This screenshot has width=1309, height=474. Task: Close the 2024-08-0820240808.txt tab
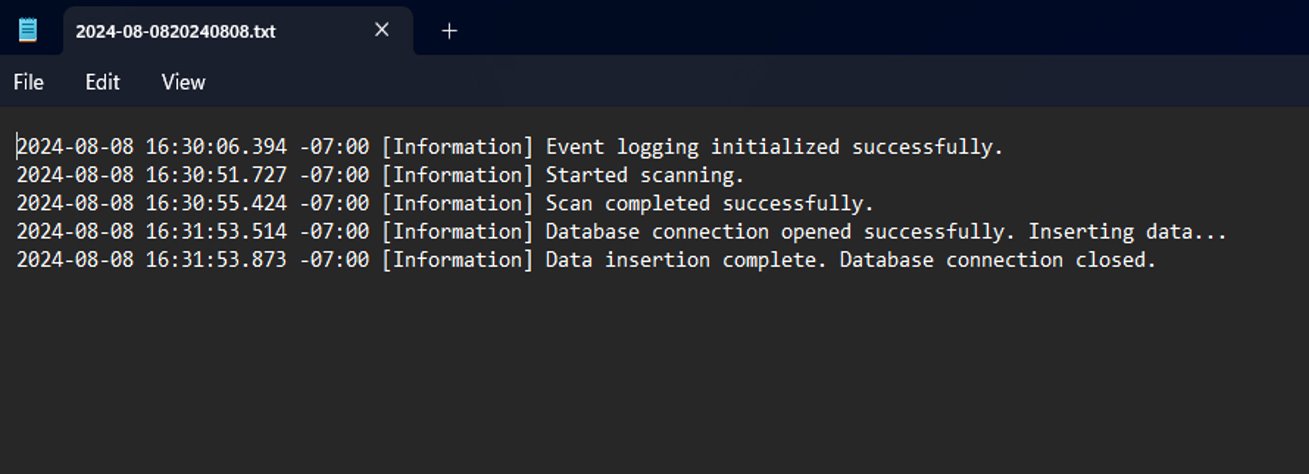click(381, 30)
